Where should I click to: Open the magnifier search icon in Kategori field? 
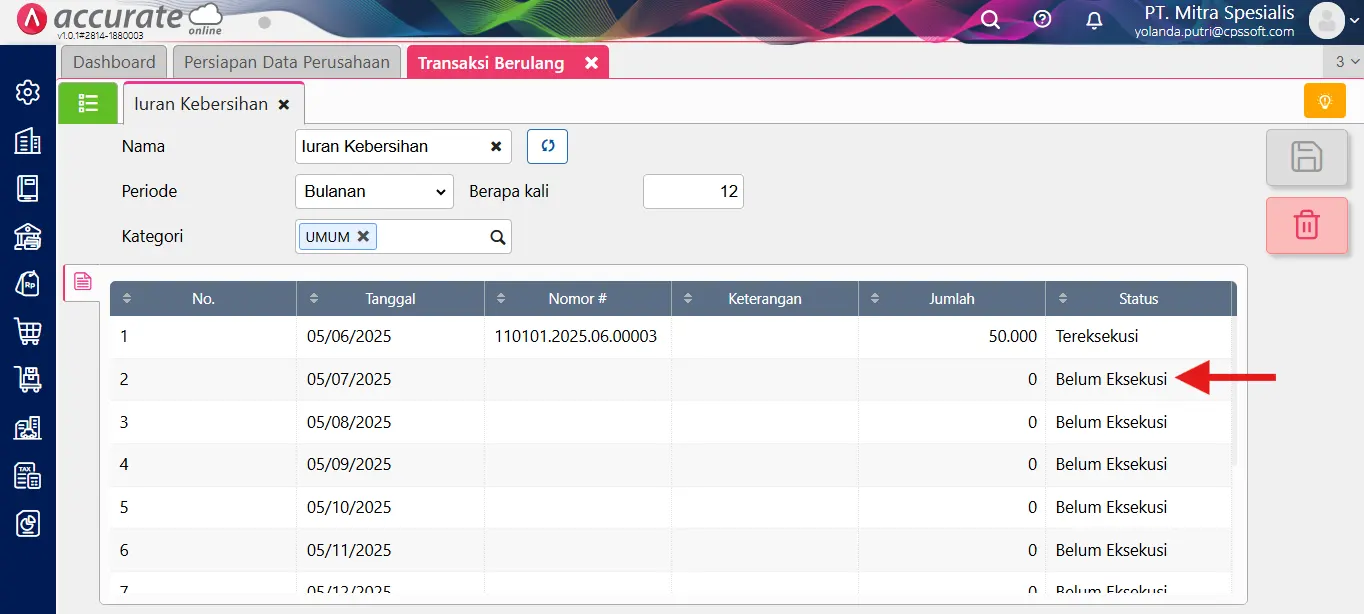[497, 236]
